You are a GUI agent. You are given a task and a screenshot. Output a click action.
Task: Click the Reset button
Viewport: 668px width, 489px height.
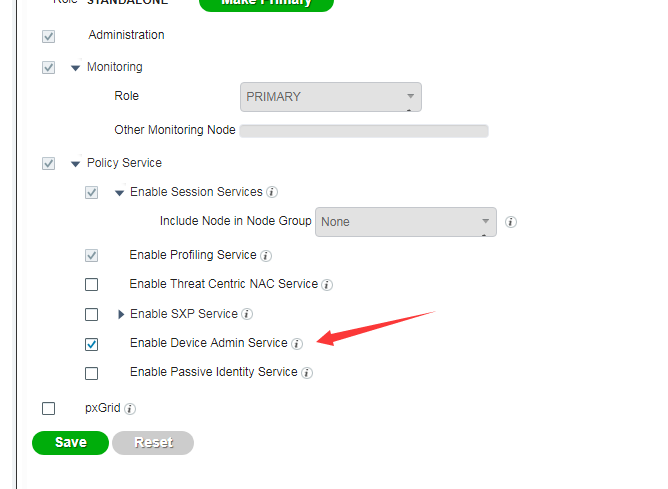153,442
